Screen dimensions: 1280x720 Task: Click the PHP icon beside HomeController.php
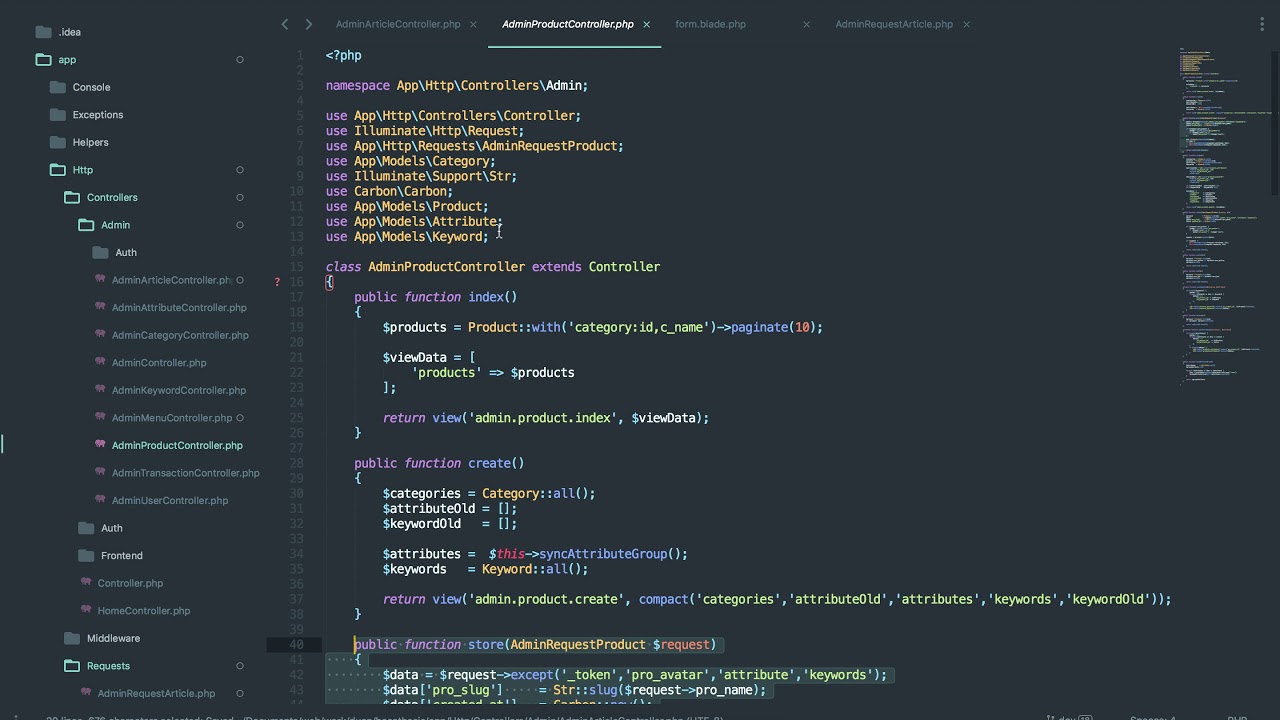(86, 610)
